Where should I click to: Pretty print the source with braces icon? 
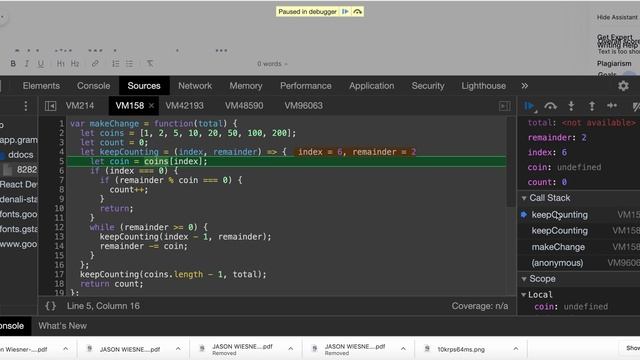click(51, 306)
